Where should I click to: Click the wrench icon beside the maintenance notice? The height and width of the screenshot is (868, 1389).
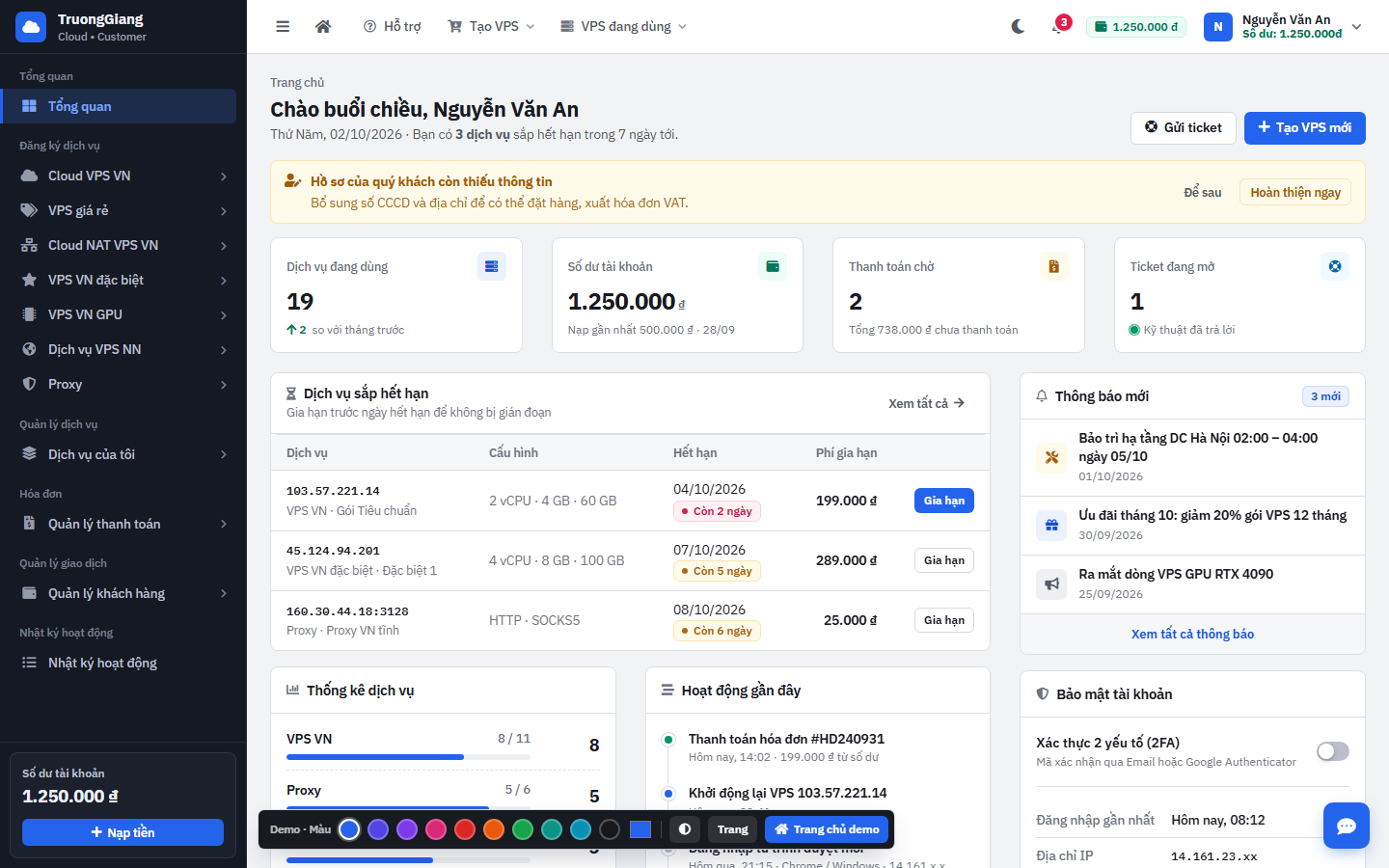tap(1051, 457)
